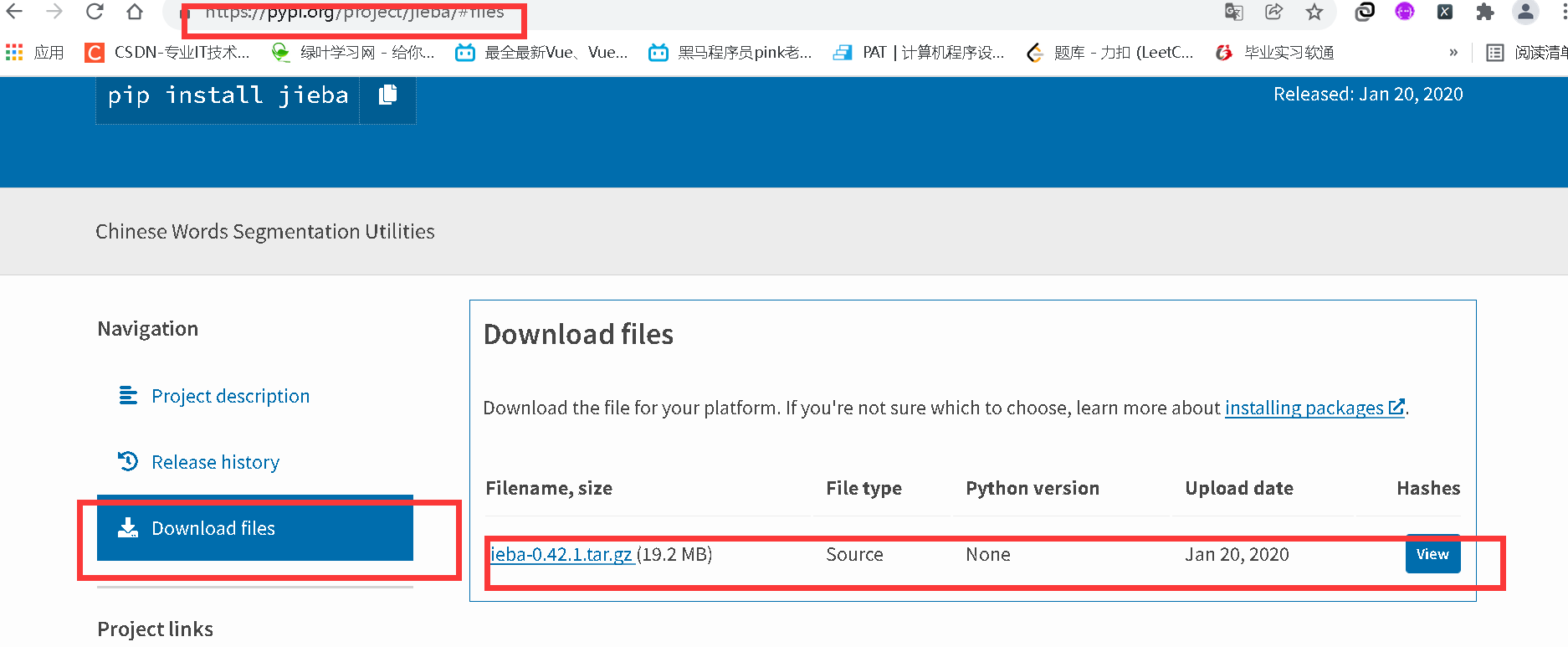Click the translate page icon
The height and width of the screenshot is (647, 1568).
1233,12
